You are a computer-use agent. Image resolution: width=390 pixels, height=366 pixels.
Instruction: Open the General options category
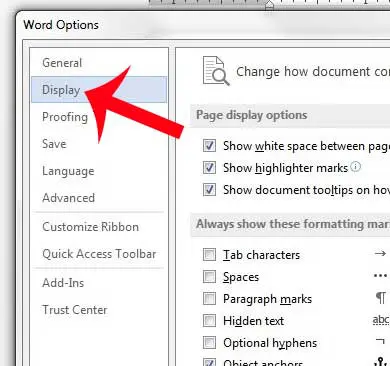pos(62,63)
